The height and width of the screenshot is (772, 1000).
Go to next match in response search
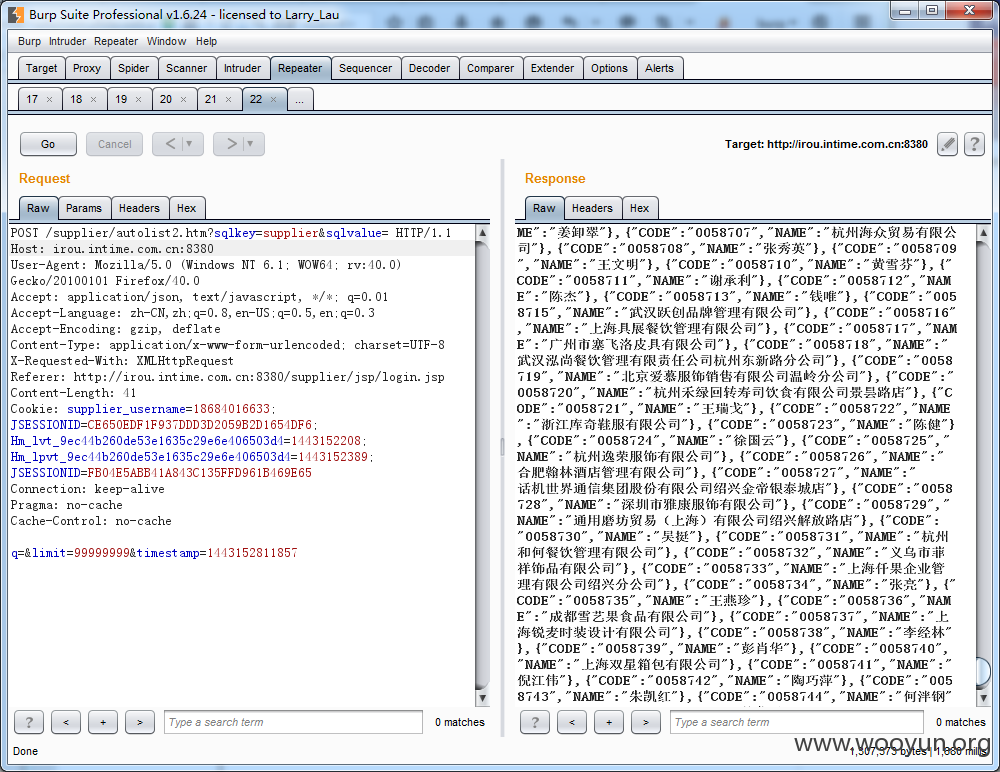click(645, 722)
